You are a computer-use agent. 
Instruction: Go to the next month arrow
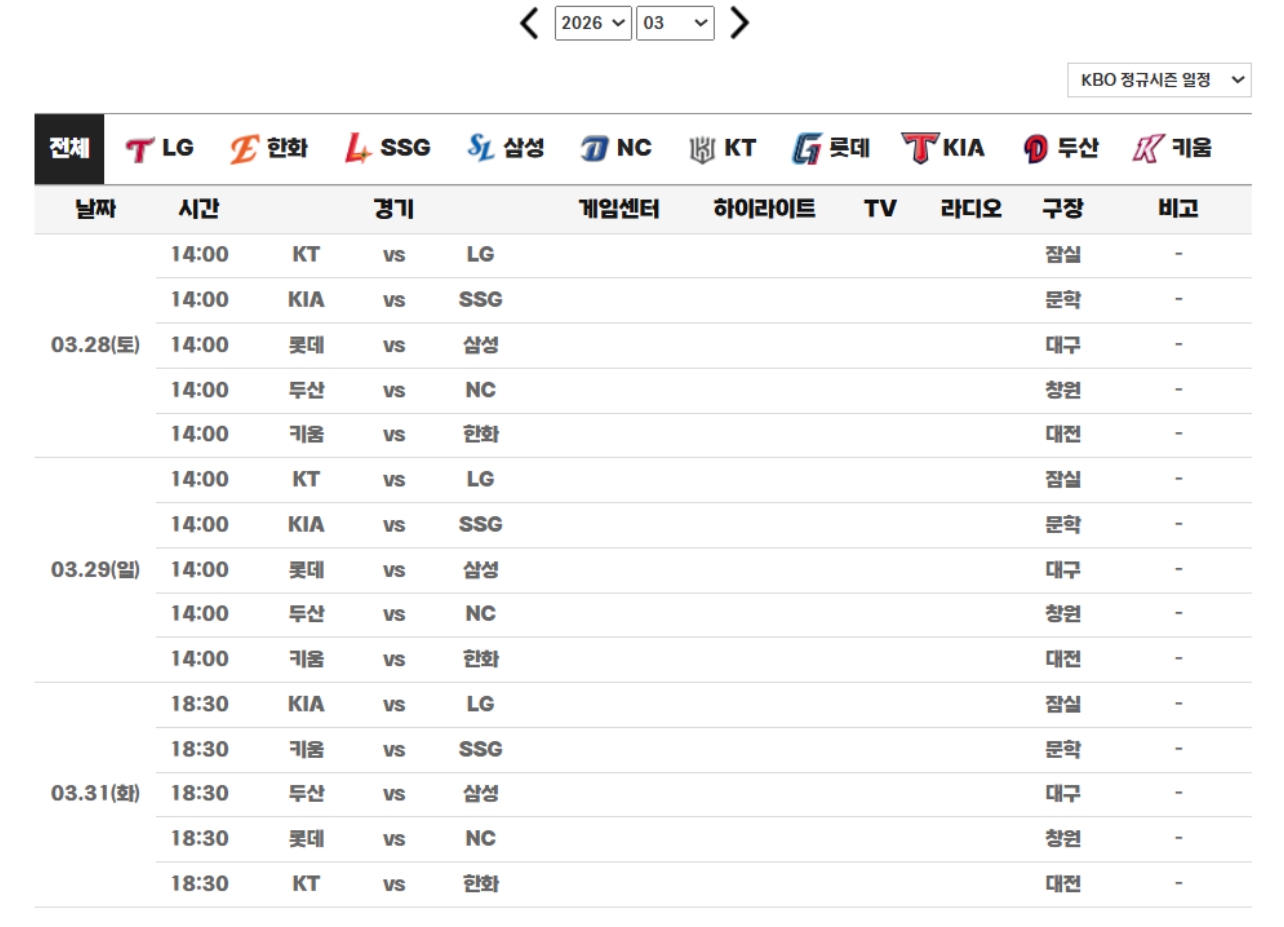tap(739, 22)
